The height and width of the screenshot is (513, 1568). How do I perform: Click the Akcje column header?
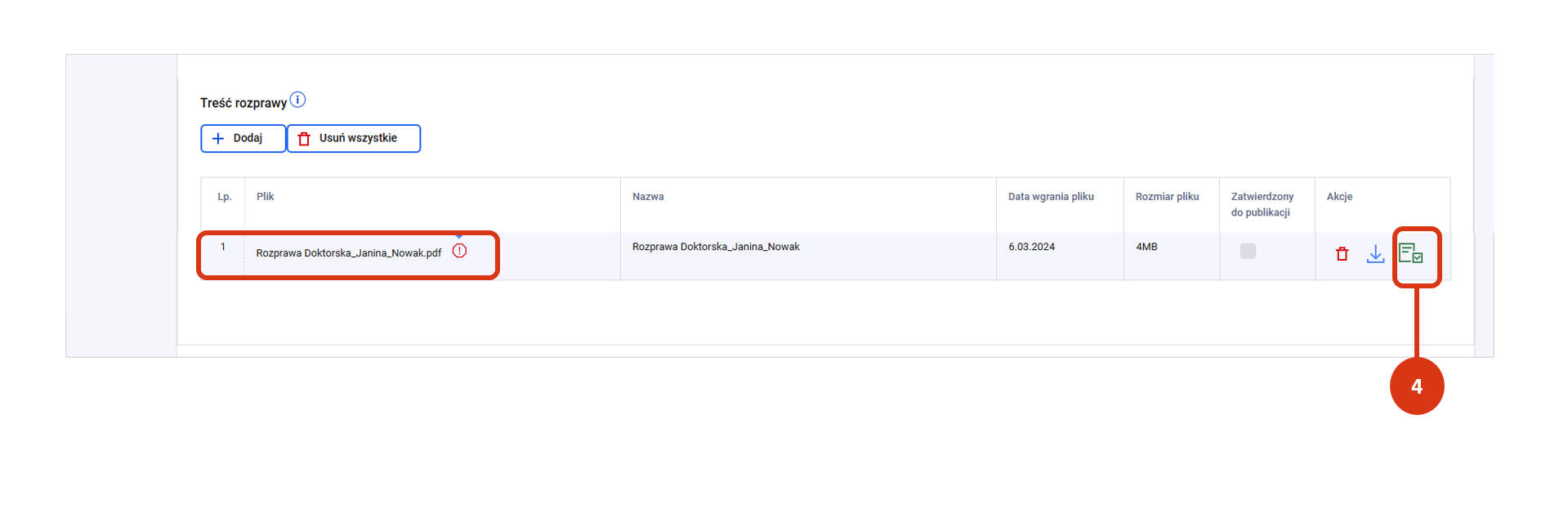pos(1339,197)
